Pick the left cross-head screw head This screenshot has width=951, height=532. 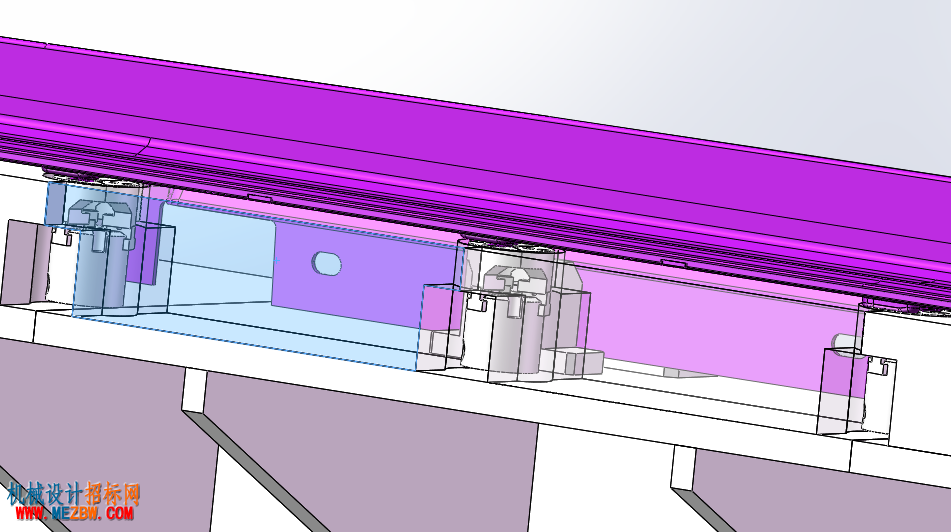(x=98, y=216)
